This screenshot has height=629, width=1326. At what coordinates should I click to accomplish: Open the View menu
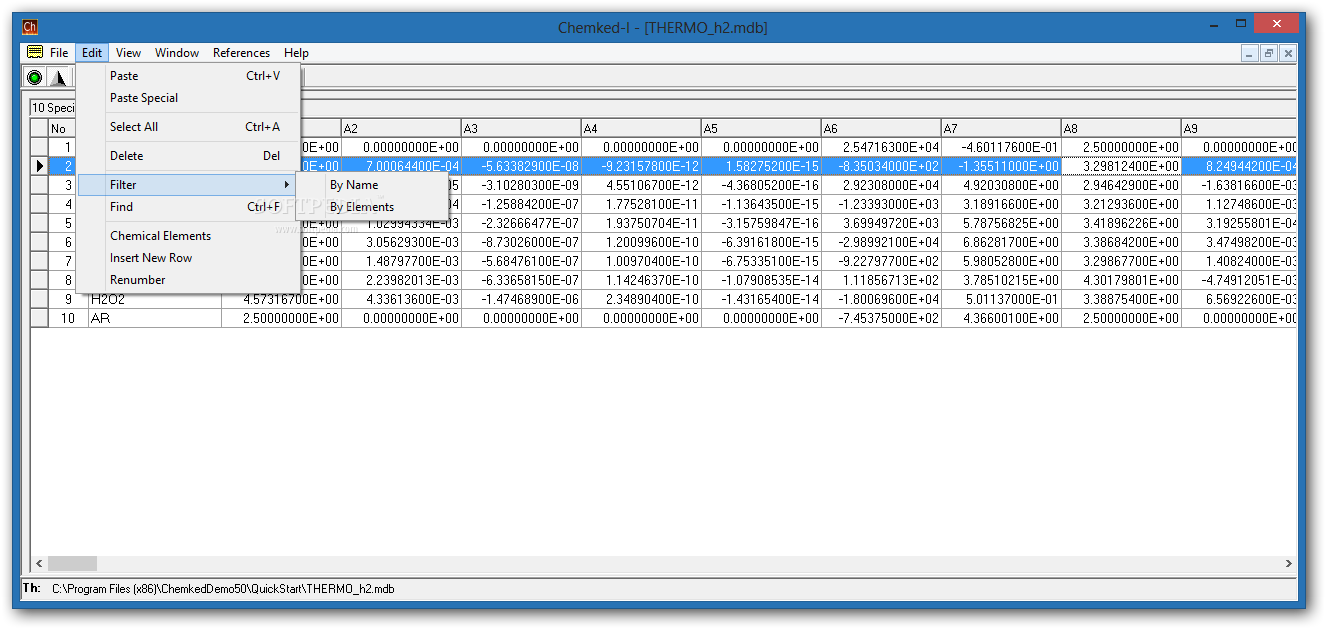[x=128, y=53]
